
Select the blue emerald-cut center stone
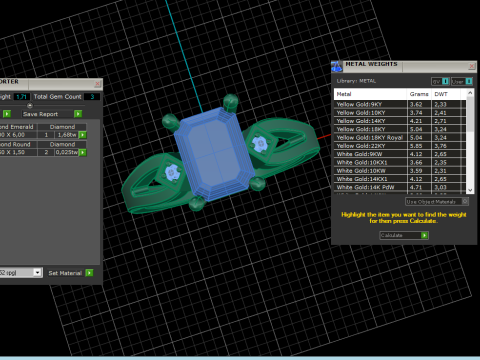click(x=213, y=155)
